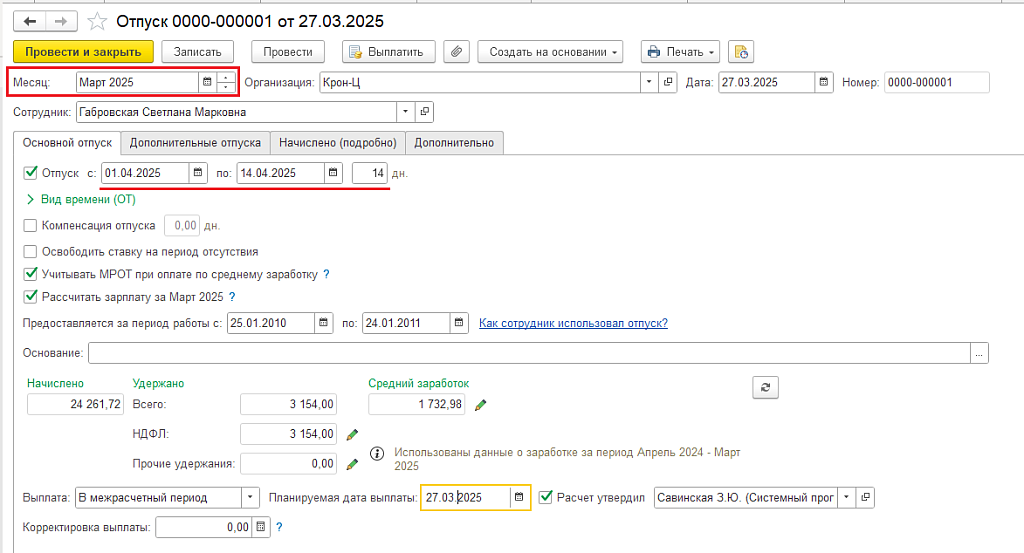Click the recalculate refresh arrows button
Screen dimensions: 1024x553
click(765, 388)
